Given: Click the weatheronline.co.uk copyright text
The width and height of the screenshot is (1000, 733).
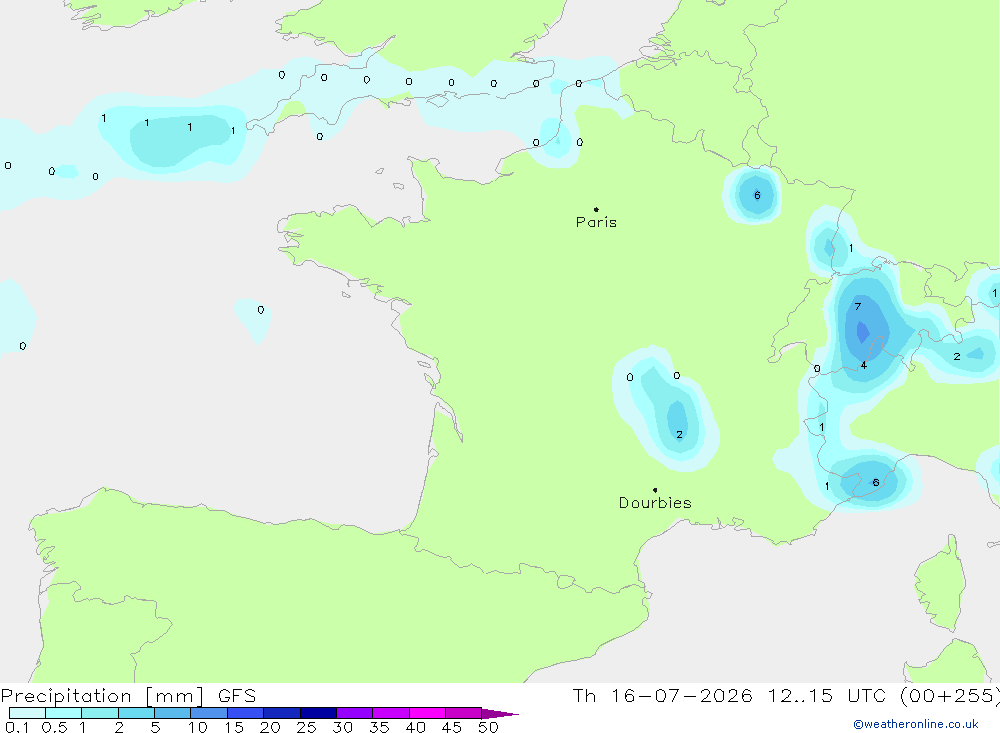Looking at the screenshot, I should pos(916,724).
